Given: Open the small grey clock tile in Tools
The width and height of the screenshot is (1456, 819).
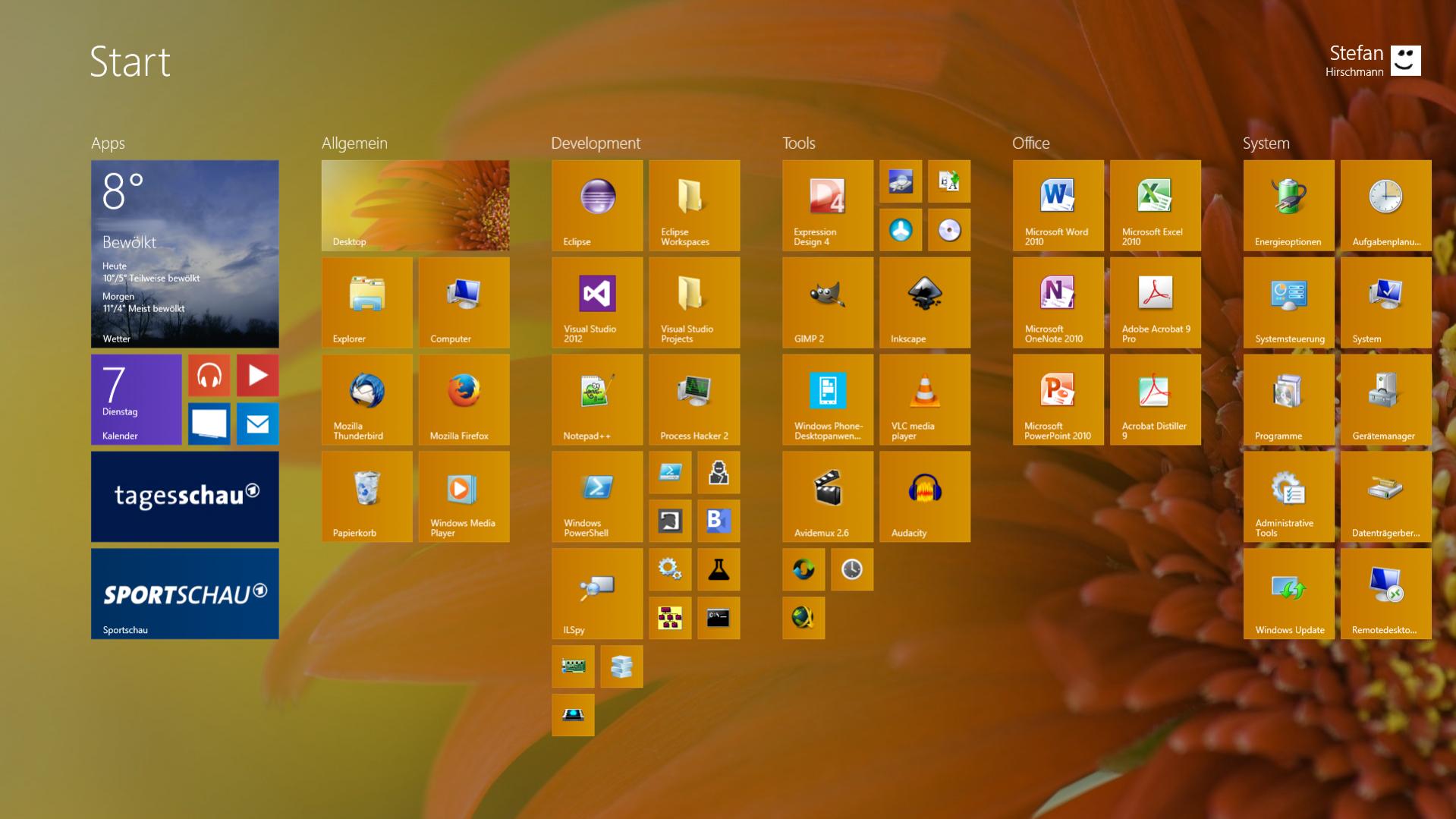Looking at the screenshot, I should pos(853,569).
